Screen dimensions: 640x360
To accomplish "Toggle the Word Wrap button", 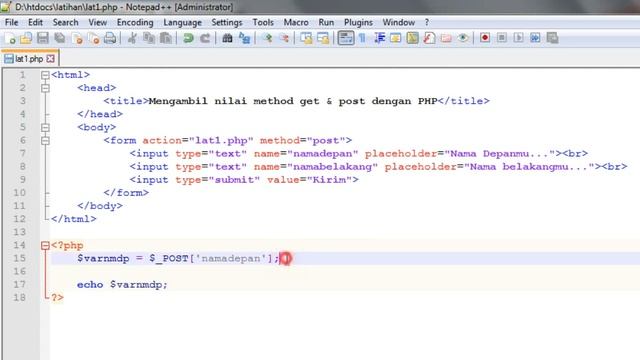I will coord(346,38).
